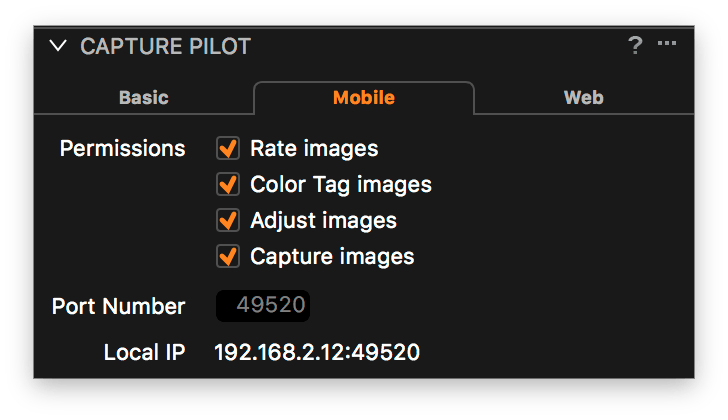The height and width of the screenshot is (420, 728).
Task: Click the Local IP label
Action: pyautogui.click(x=144, y=352)
